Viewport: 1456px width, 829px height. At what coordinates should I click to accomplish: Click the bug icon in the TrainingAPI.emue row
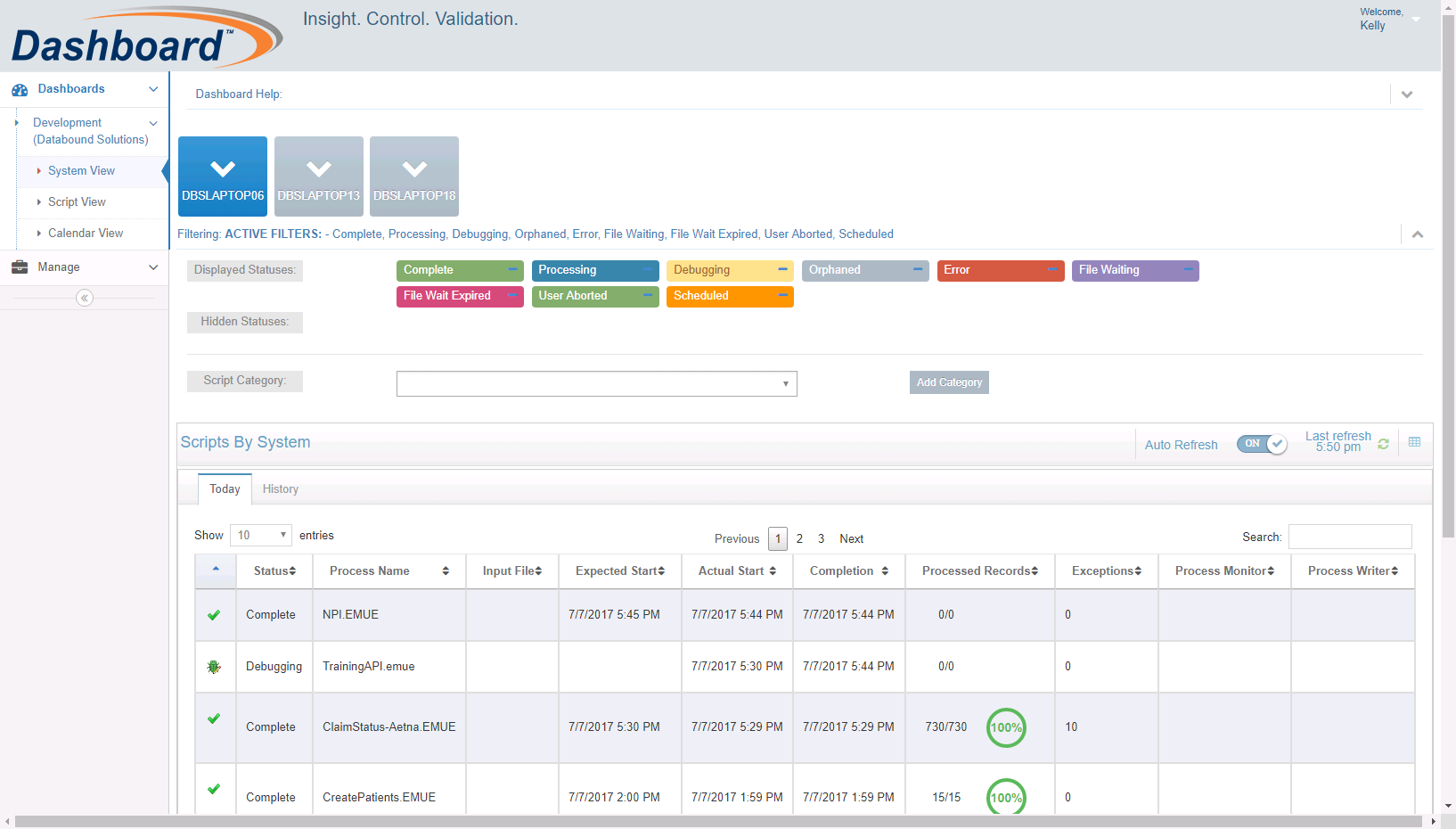214,667
